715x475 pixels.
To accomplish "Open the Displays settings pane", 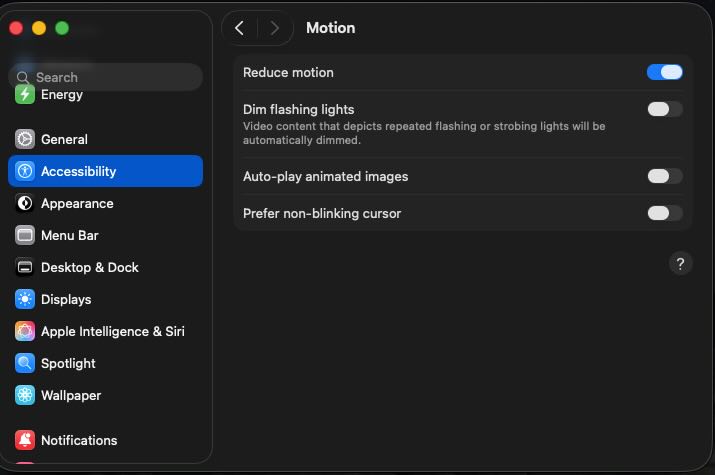I will 105,299.
